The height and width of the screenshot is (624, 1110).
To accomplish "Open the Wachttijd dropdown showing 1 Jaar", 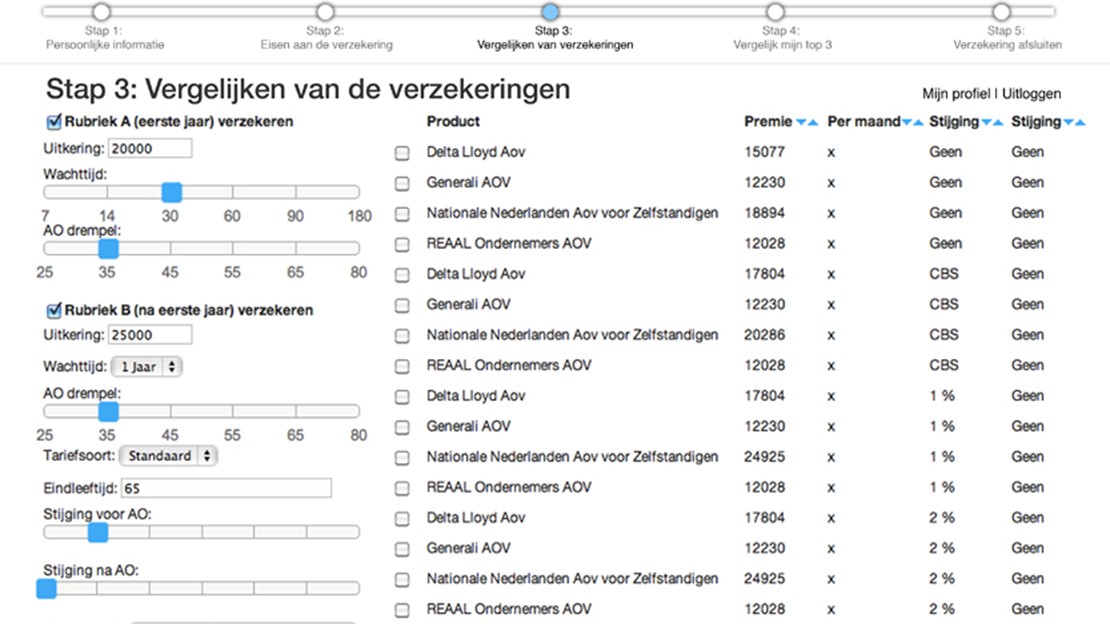I will click(146, 367).
